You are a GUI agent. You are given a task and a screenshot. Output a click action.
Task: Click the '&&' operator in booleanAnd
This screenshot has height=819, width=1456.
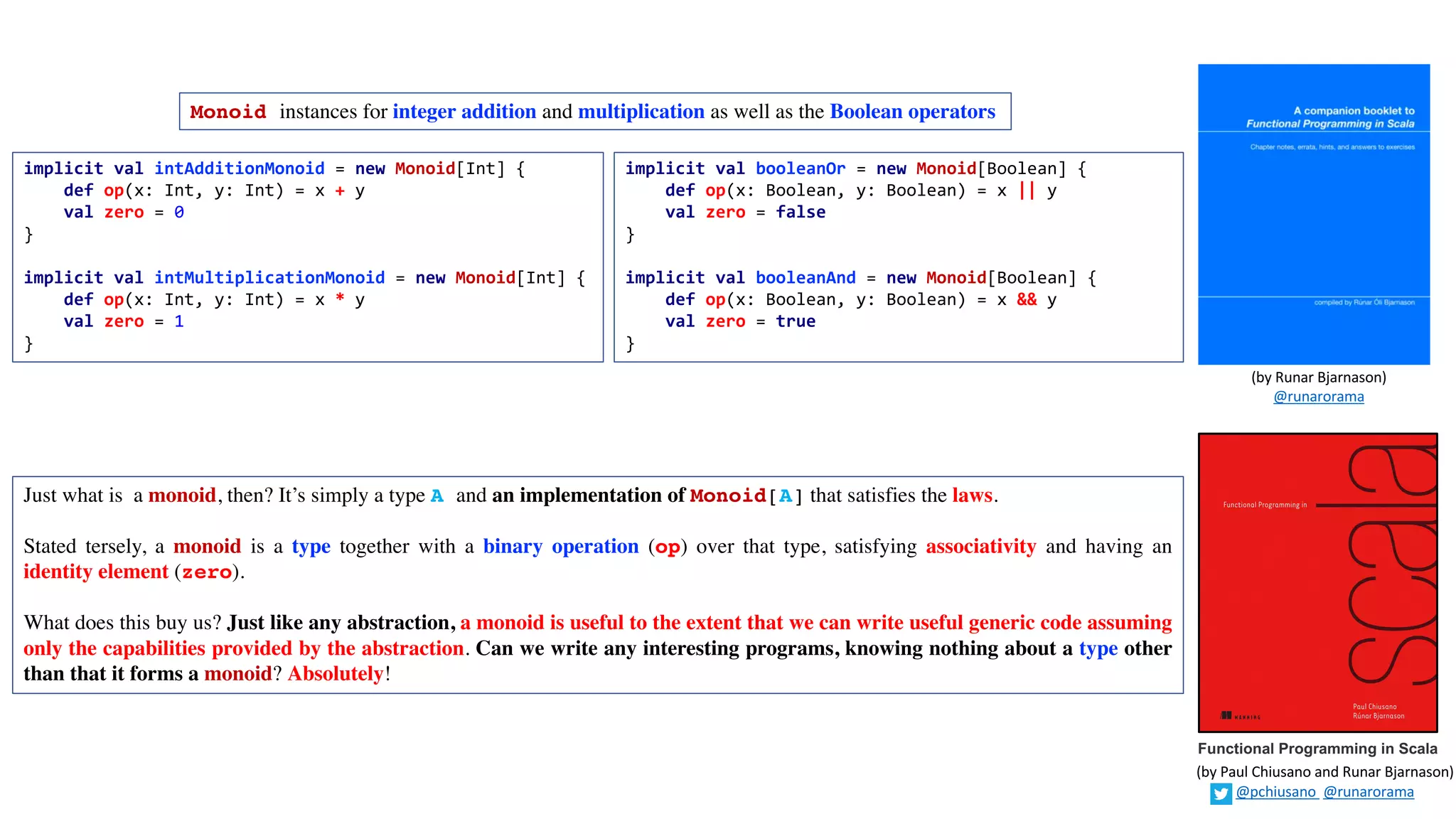point(1027,300)
